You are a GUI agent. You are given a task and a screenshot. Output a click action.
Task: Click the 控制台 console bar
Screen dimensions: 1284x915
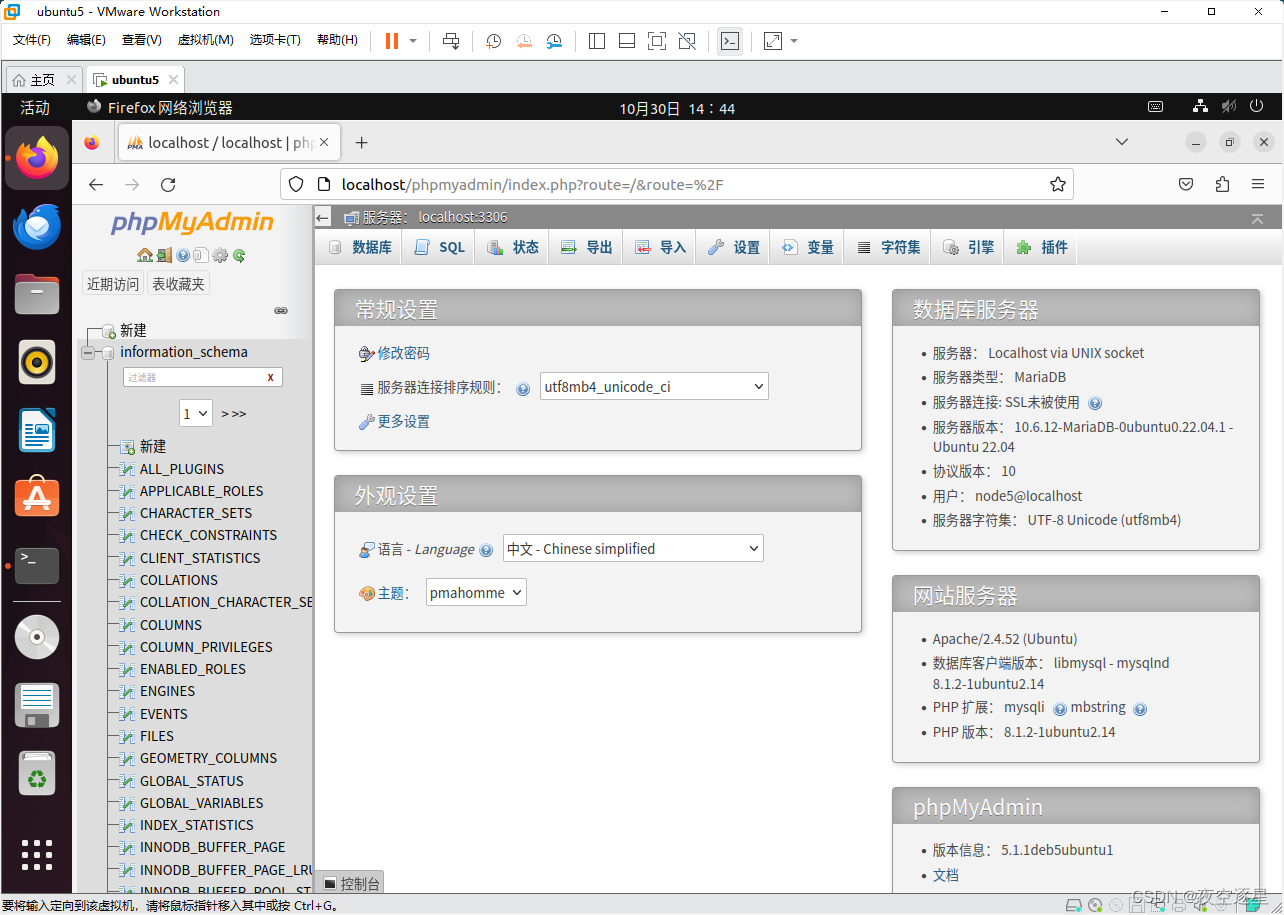[x=349, y=883]
